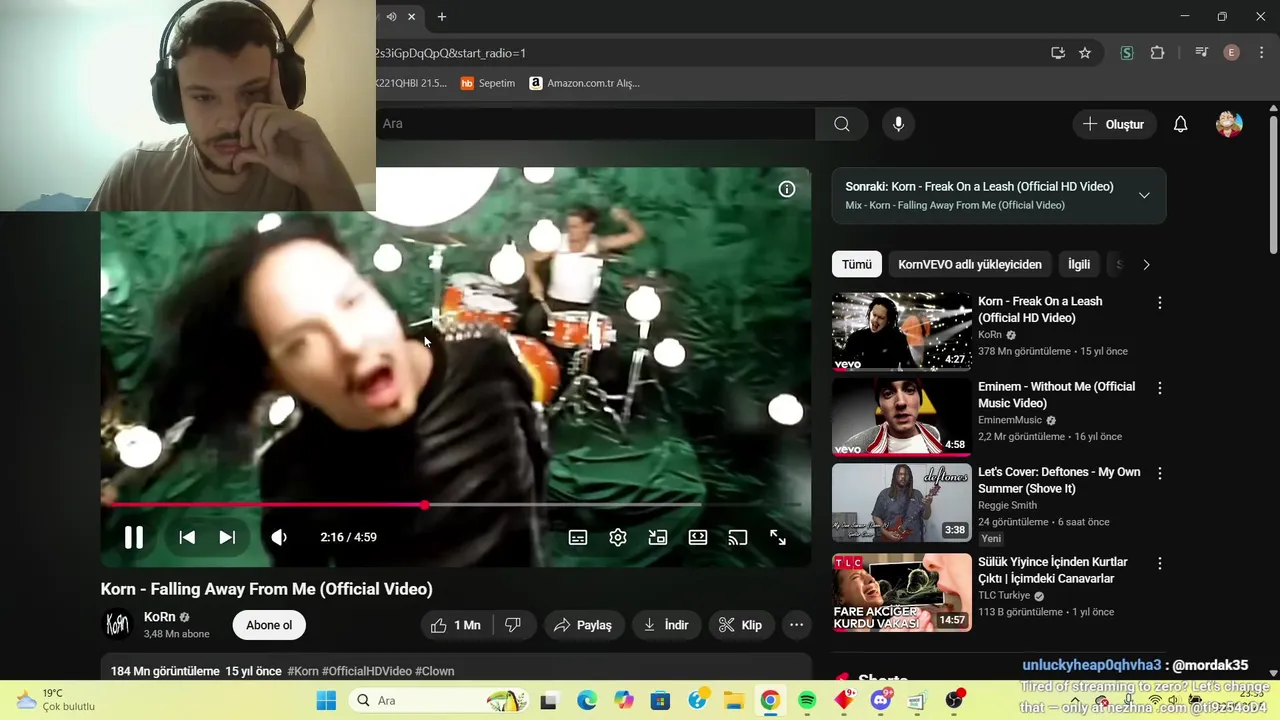Open Let's Cover: Deftones video title
The width and height of the screenshot is (1280, 720).
pos(1059,480)
